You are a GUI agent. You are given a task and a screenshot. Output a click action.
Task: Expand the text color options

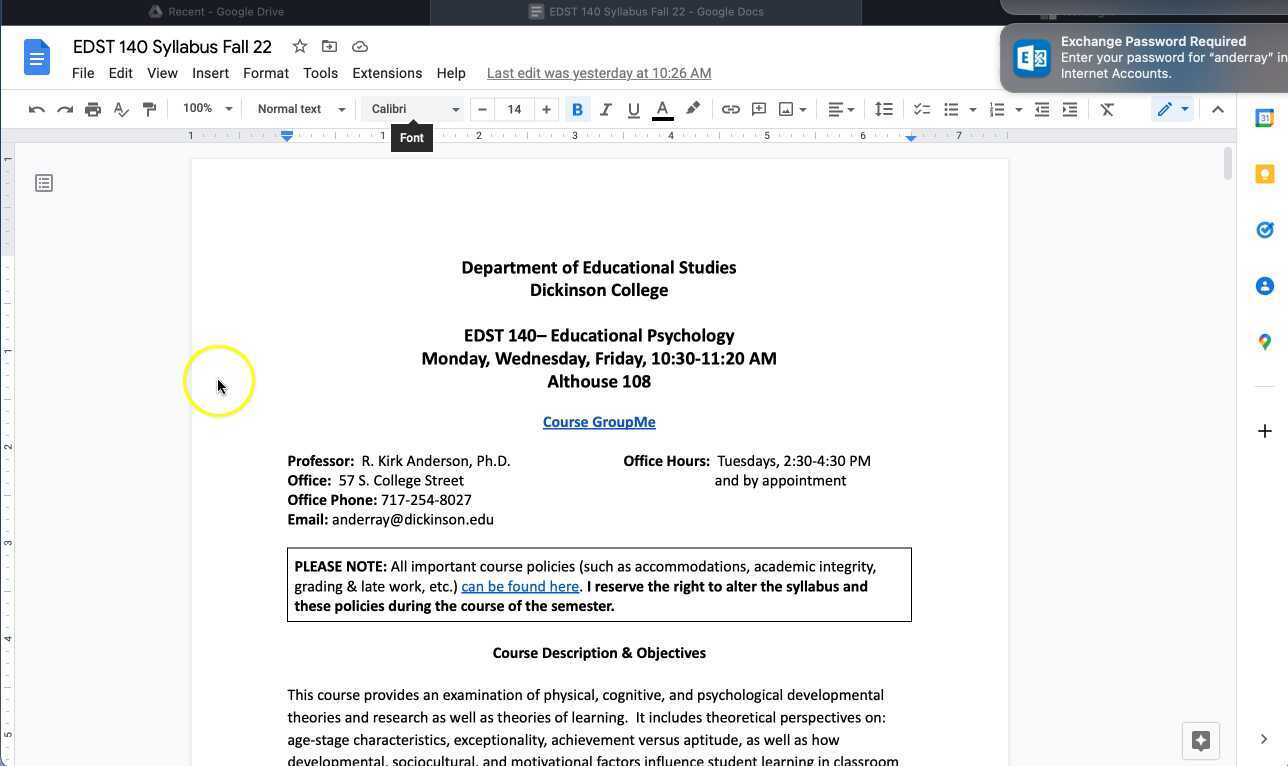point(662,109)
